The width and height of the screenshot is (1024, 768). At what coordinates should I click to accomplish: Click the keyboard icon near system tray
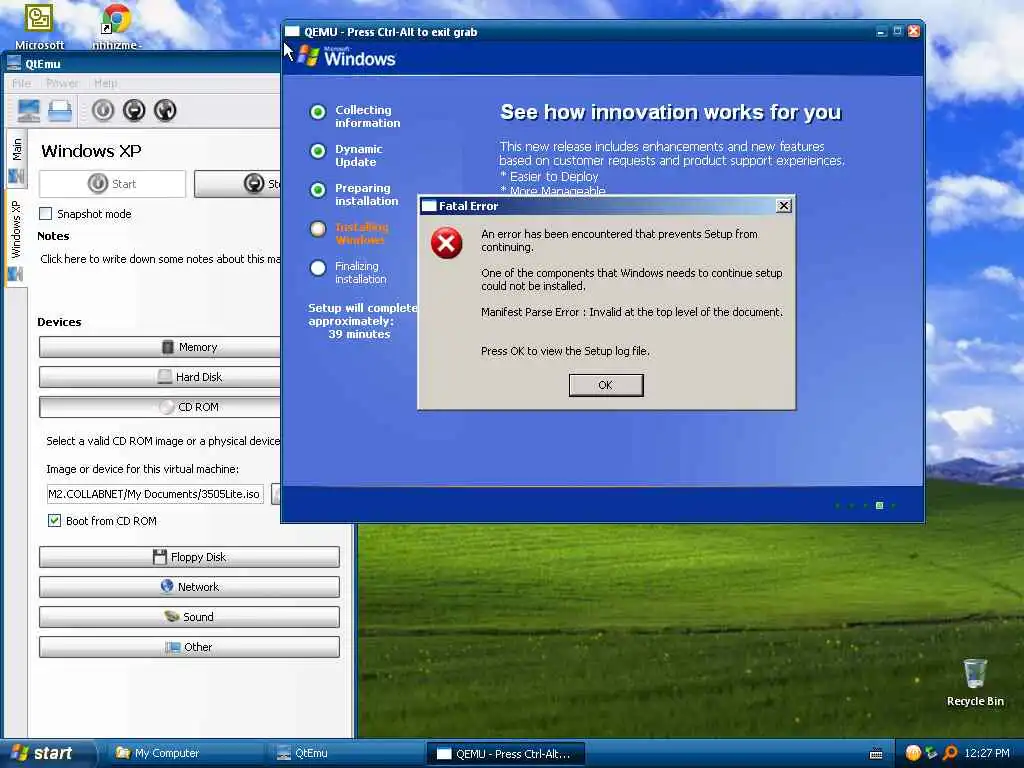(876, 754)
